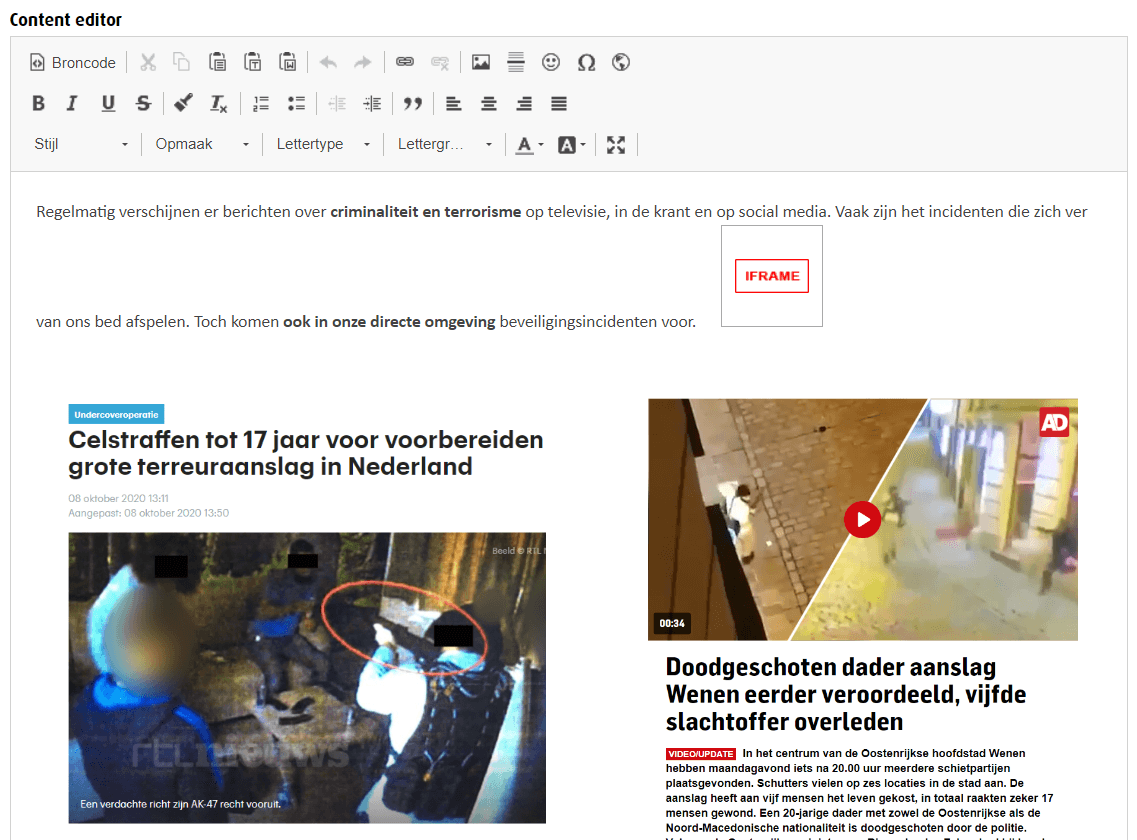This screenshot has width=1137, height=840.
Task: Insert an IFrame via globe icon
Action: 621,62
